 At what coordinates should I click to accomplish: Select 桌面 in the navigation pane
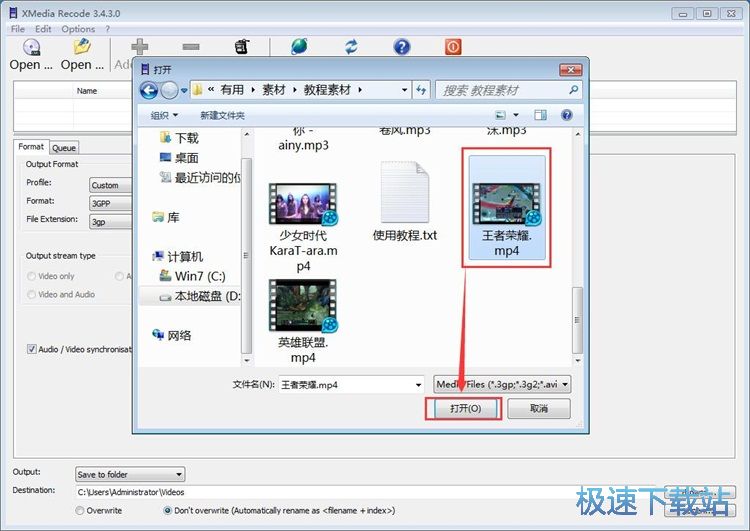(179, 158)
